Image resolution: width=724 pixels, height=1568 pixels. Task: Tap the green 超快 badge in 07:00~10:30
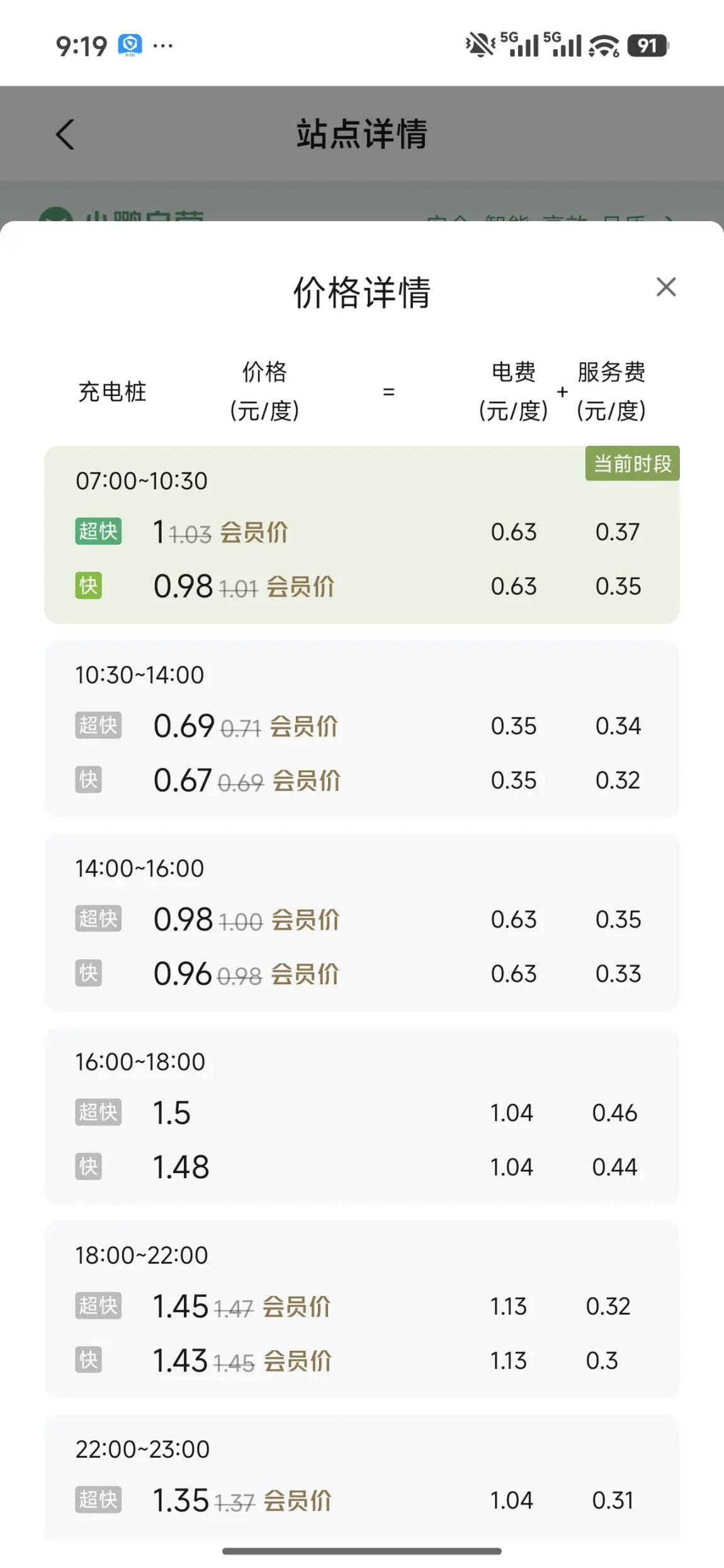(x=98, y=531)
